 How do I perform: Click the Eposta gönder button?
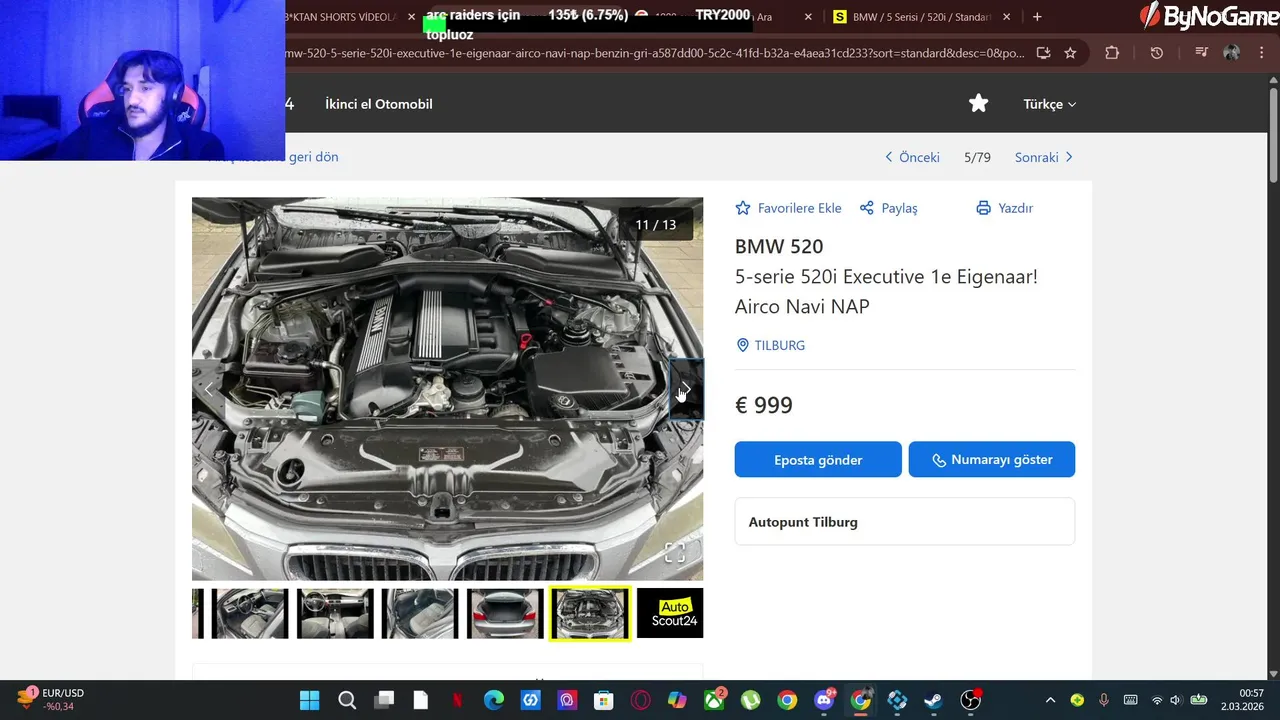point(818,460)
